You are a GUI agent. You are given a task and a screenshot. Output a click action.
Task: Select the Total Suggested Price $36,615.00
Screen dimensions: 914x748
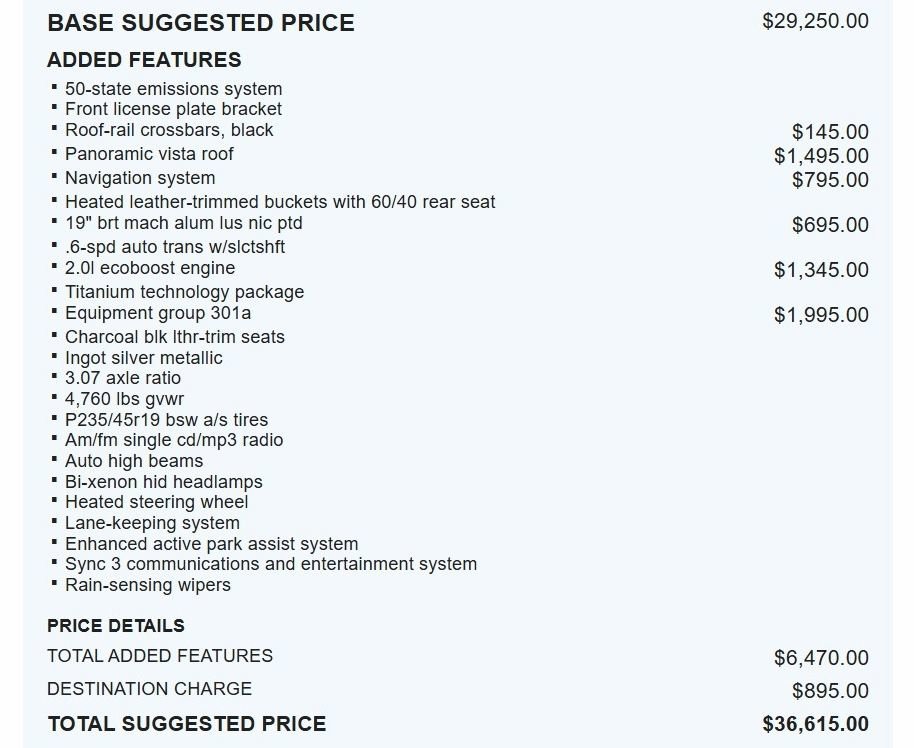click(815, 724)
